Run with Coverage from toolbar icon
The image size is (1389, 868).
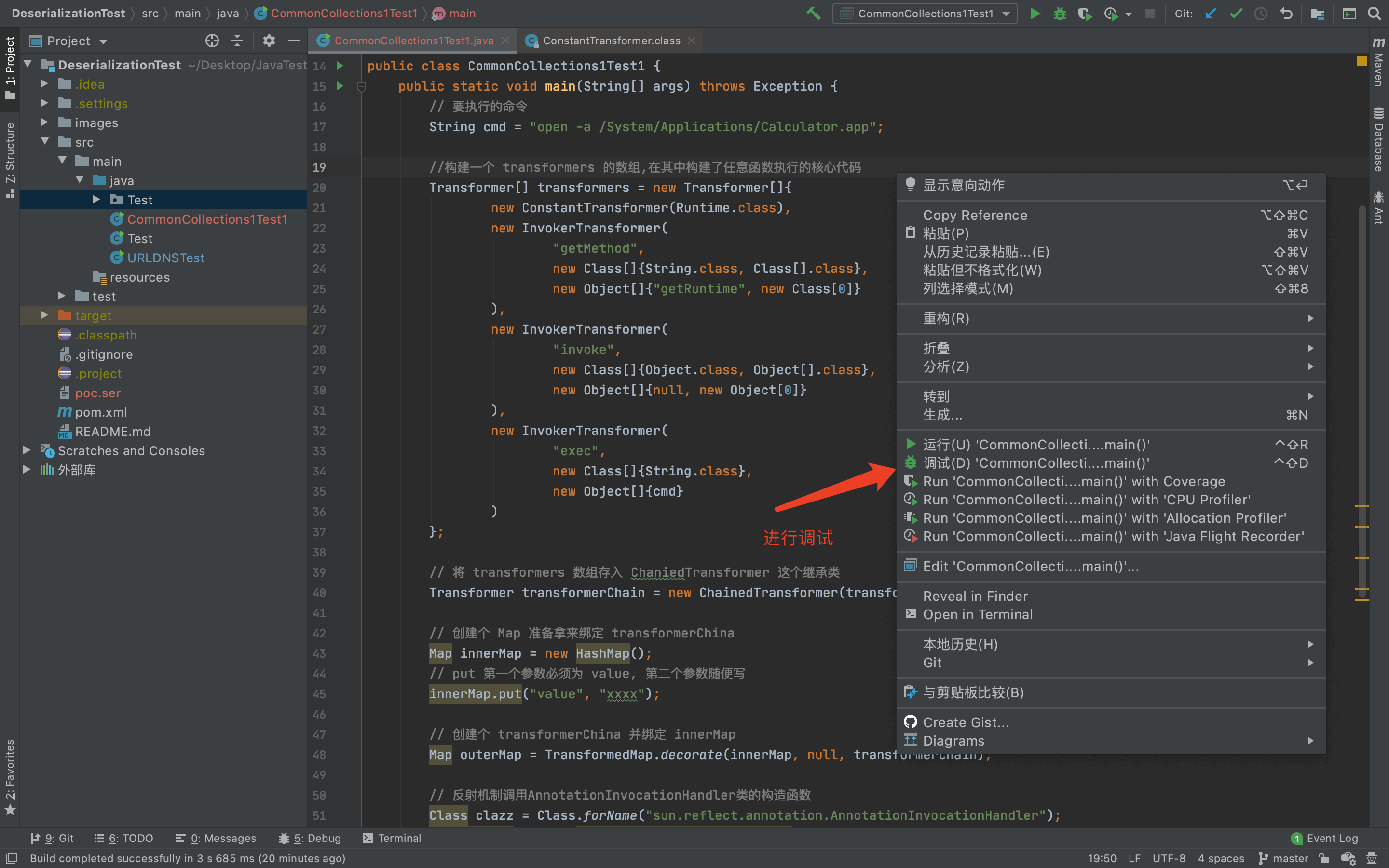click(1084, 13)
